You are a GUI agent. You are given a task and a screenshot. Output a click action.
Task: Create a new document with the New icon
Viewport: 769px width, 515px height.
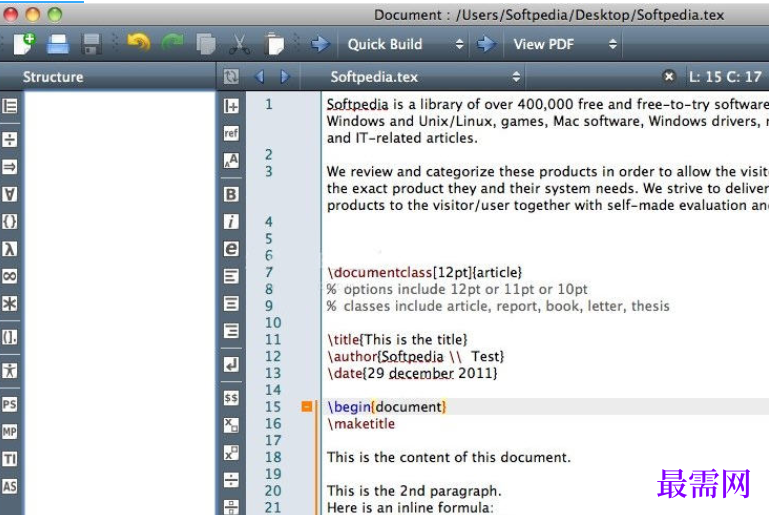tap(24, 44)
